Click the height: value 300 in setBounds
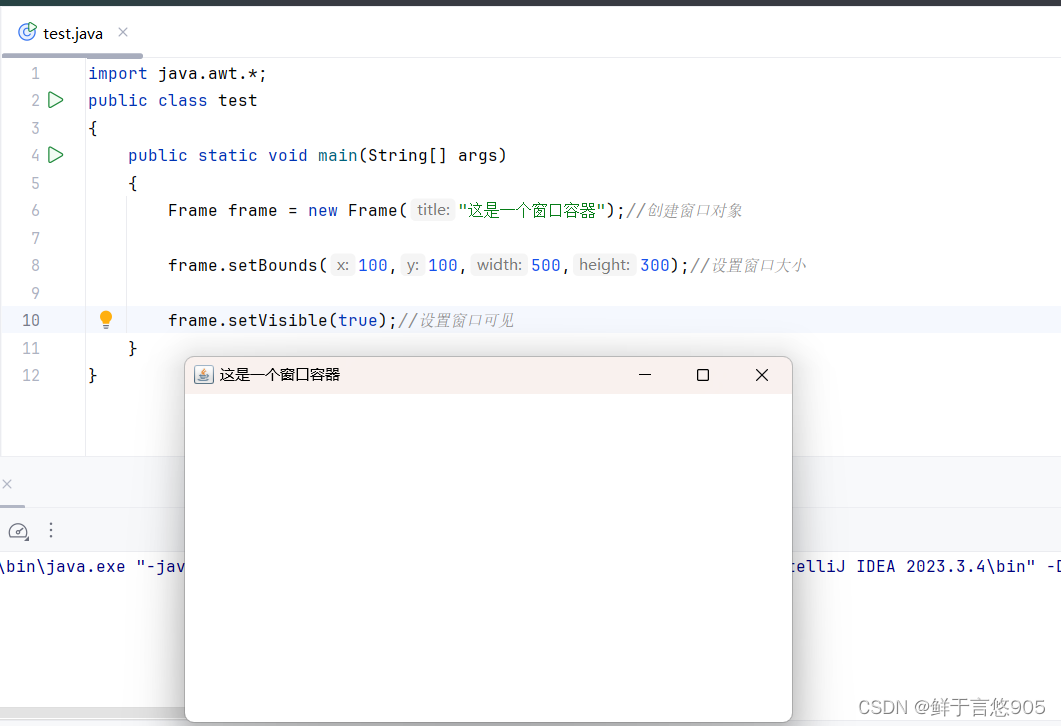The image size is (1061, 726). pos(654,265)
